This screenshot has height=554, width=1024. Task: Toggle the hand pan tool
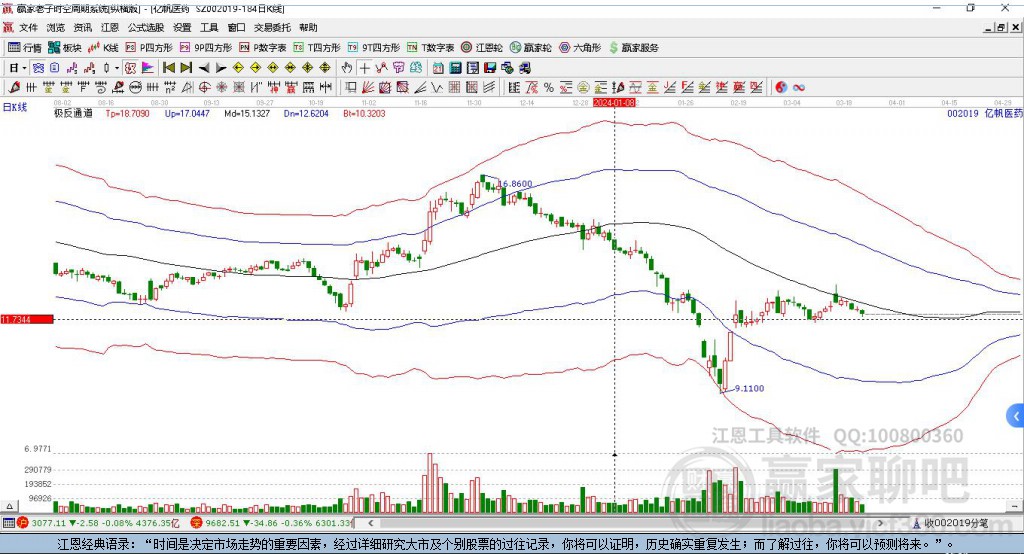(x=347, y=68)
